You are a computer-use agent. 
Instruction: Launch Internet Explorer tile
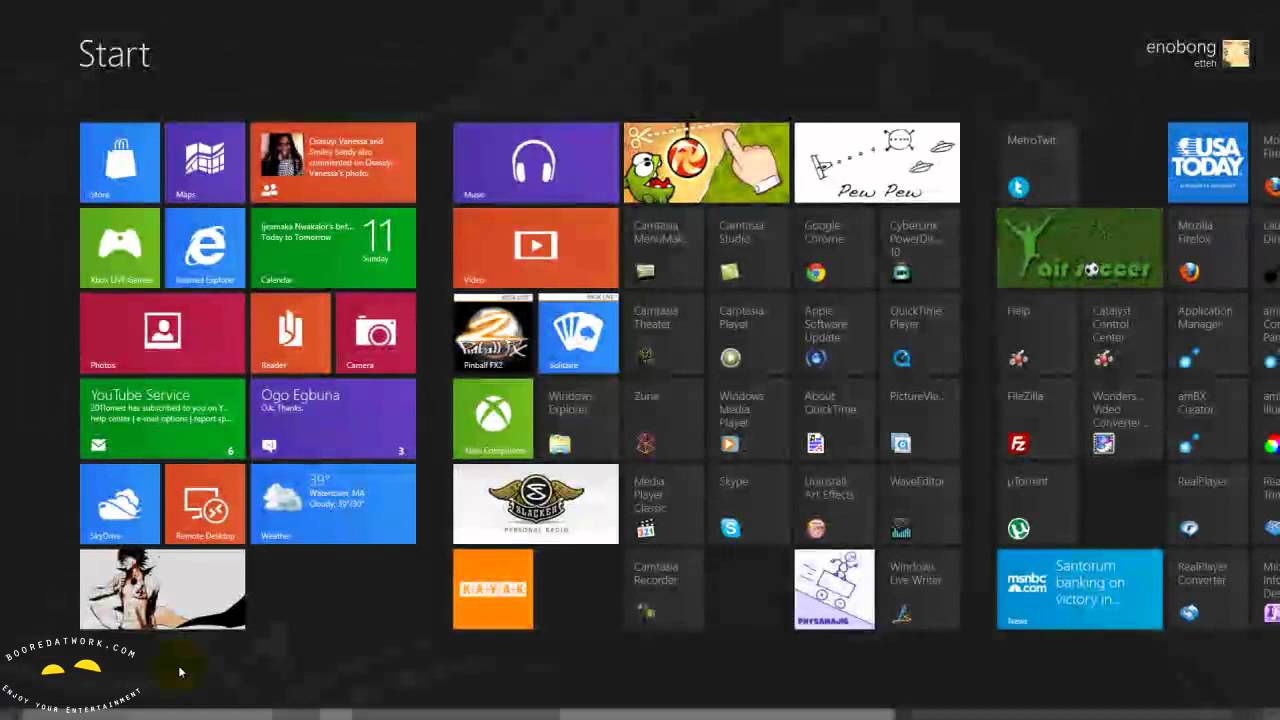click(x=205, y=248)
